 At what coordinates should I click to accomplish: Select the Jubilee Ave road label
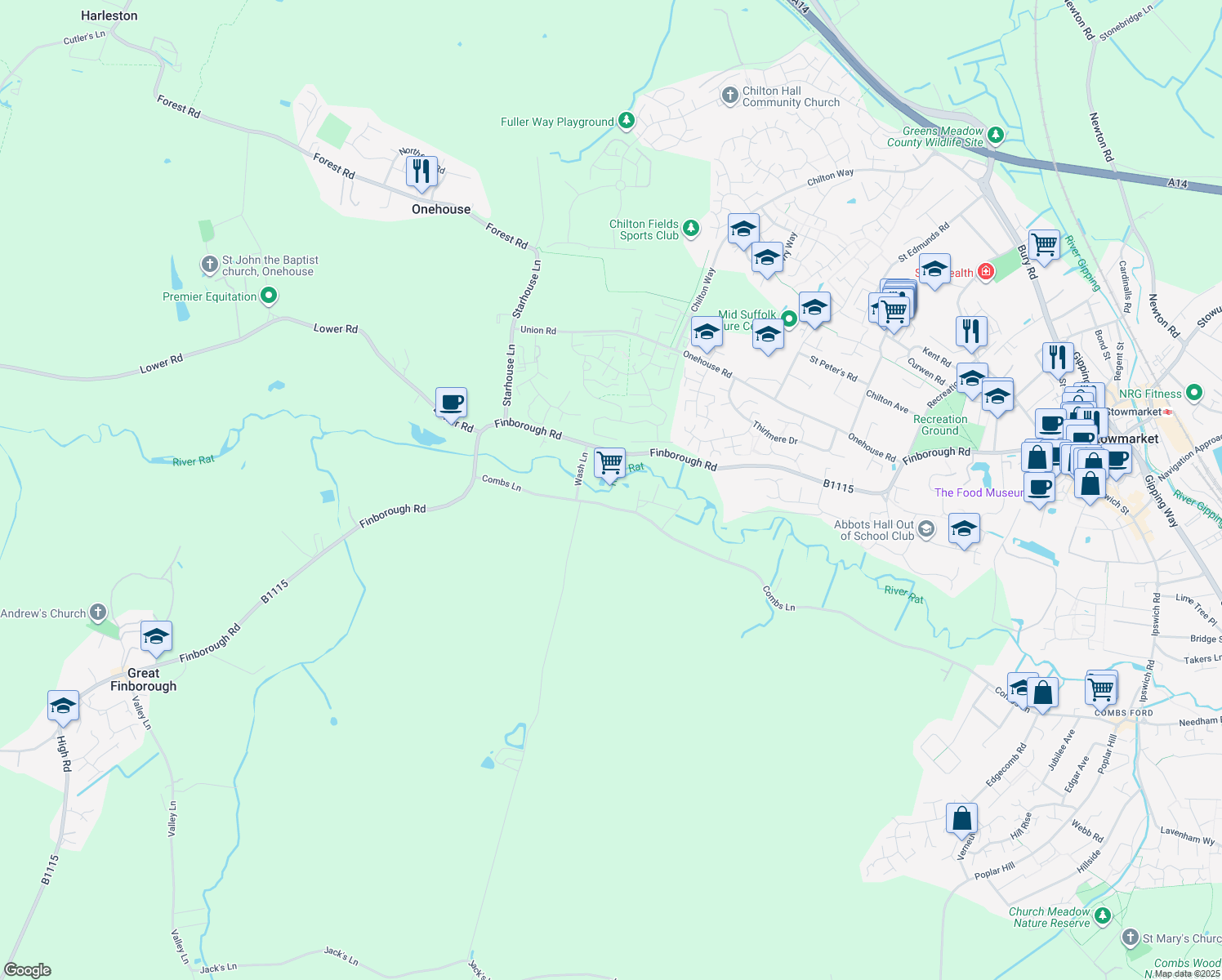click(1062, 750)
